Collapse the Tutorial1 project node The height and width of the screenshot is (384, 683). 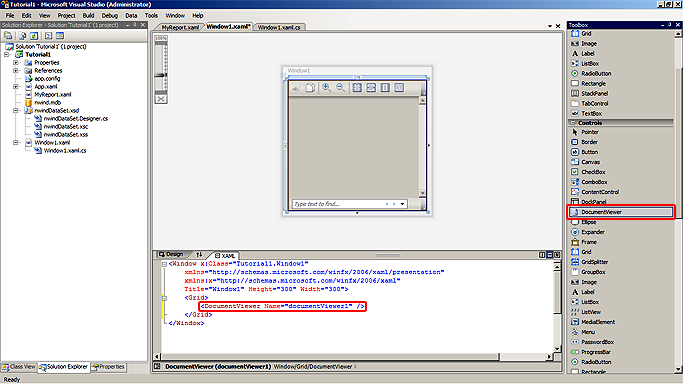coord(7,54)
